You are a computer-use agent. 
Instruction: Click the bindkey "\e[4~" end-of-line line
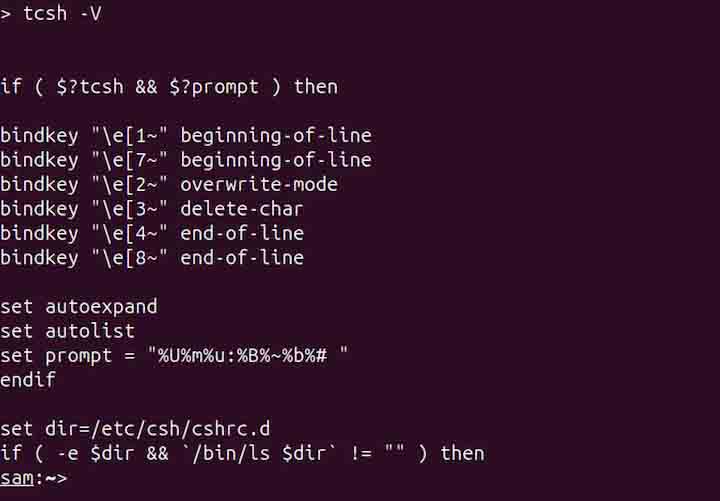point(152,233)
